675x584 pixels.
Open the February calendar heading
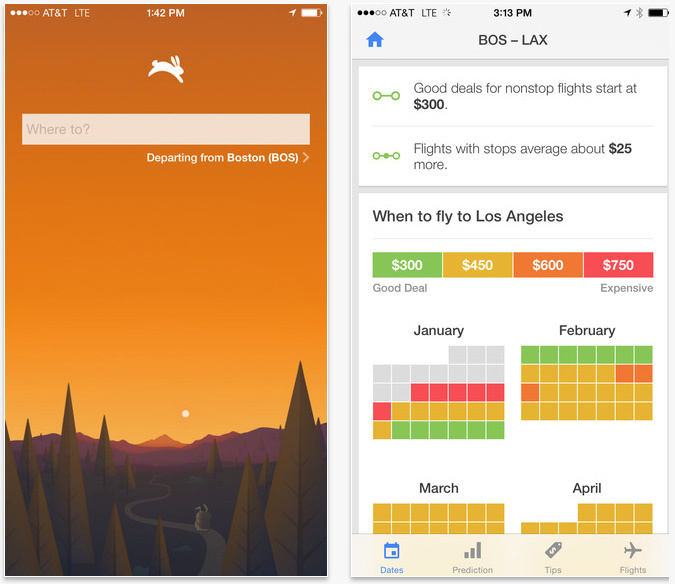587,330
